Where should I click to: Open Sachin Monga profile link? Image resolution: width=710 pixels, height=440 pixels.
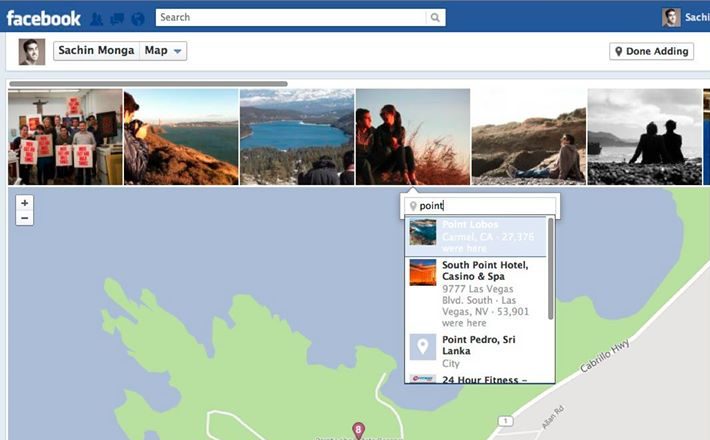point(97,51)
